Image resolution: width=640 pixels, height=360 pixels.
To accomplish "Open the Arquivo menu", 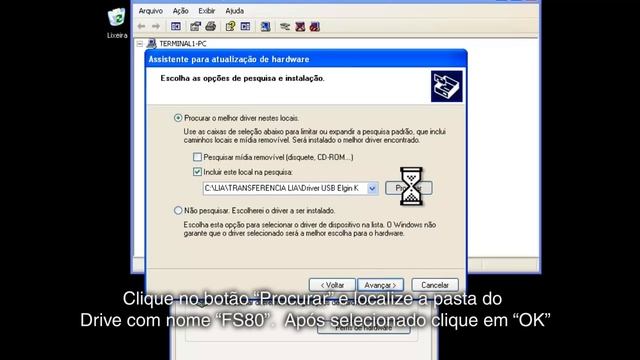I will [150, 11].
